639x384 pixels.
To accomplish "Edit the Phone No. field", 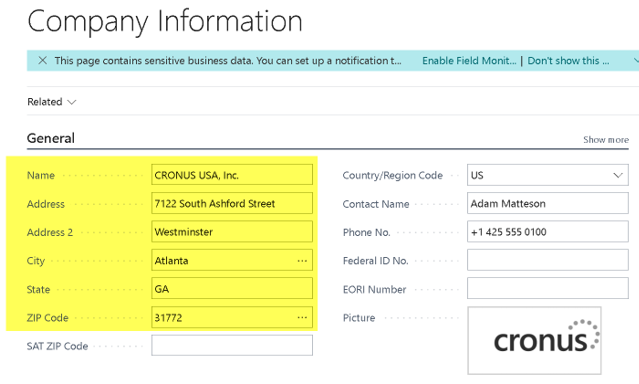I will 547,232.
